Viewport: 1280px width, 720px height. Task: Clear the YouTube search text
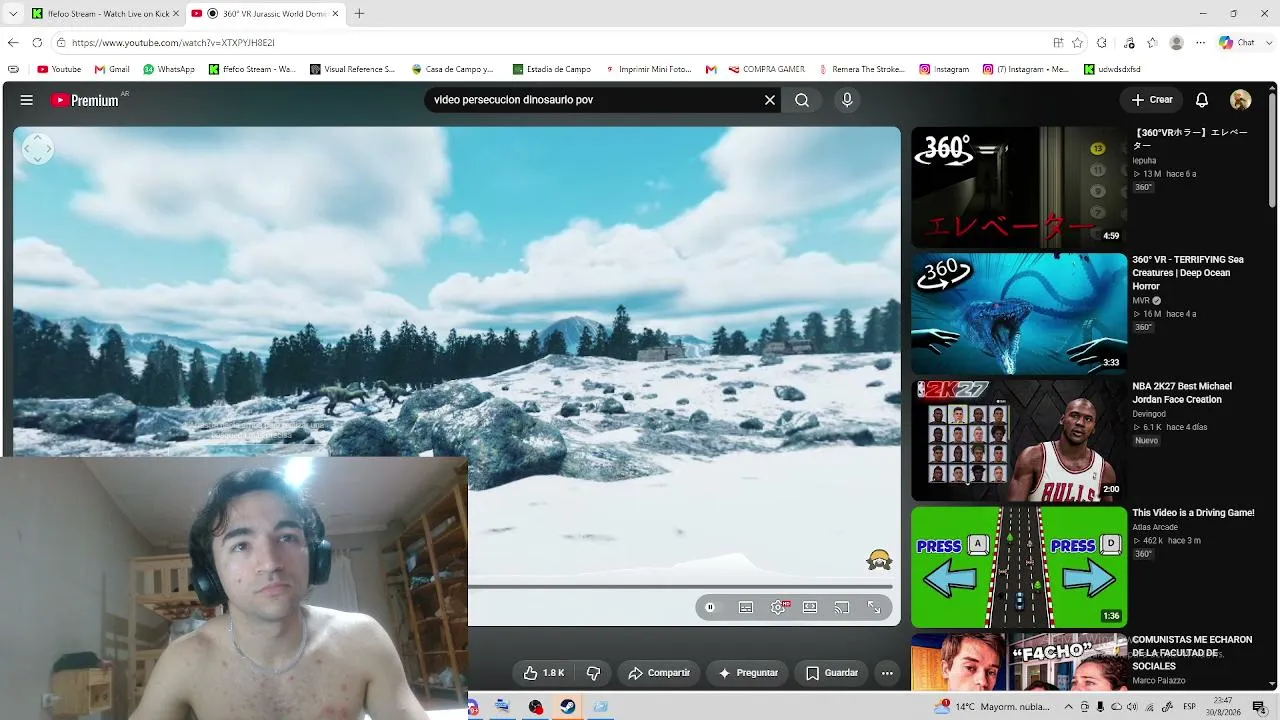point(770,100)
